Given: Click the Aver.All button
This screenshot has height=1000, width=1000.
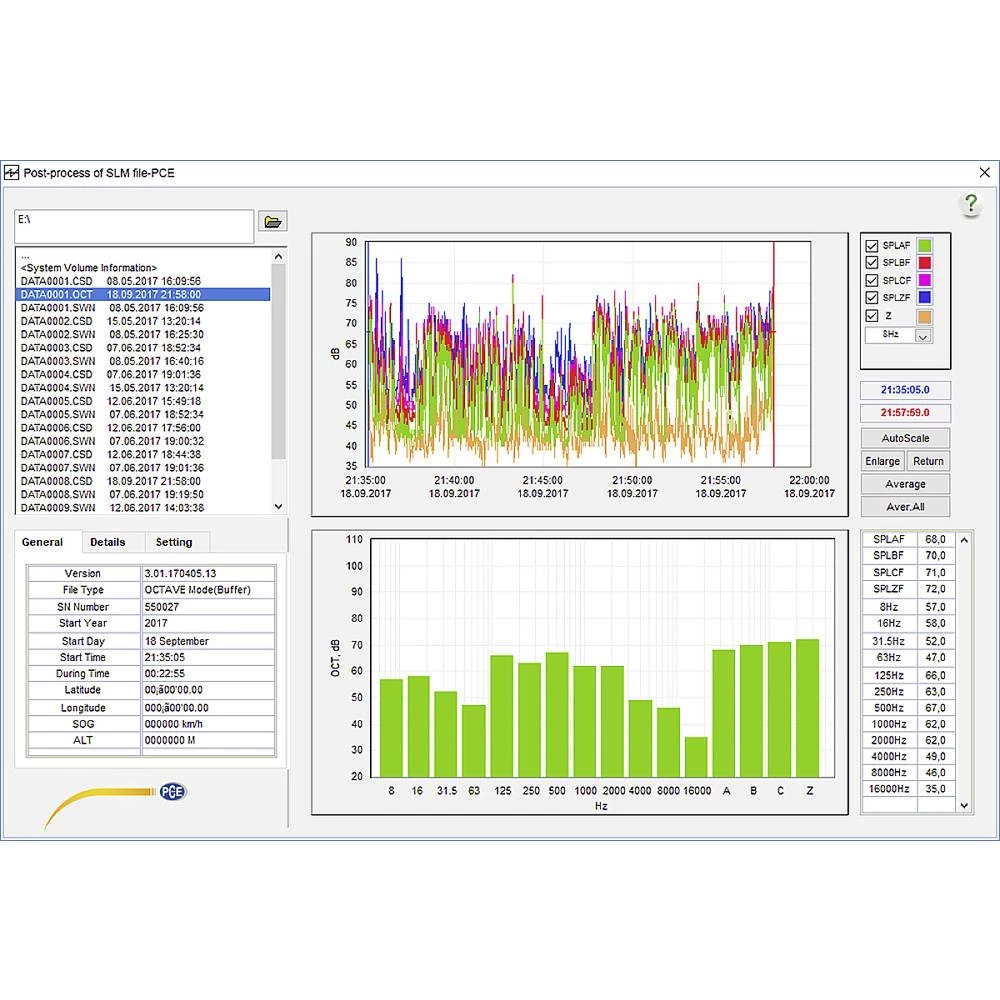Looking at the screenshot, I should coord(905,507).
